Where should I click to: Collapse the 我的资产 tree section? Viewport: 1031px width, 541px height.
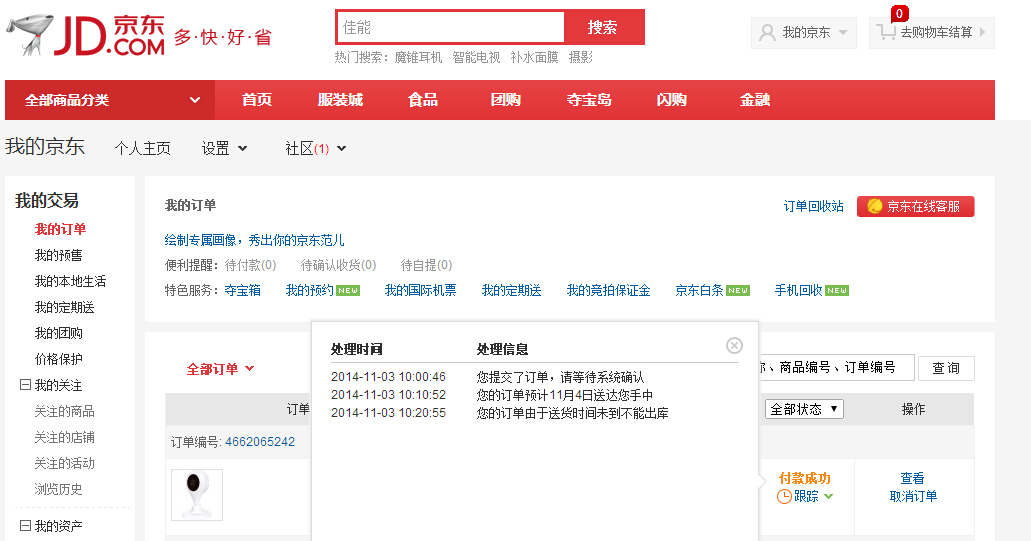point(25,525)
